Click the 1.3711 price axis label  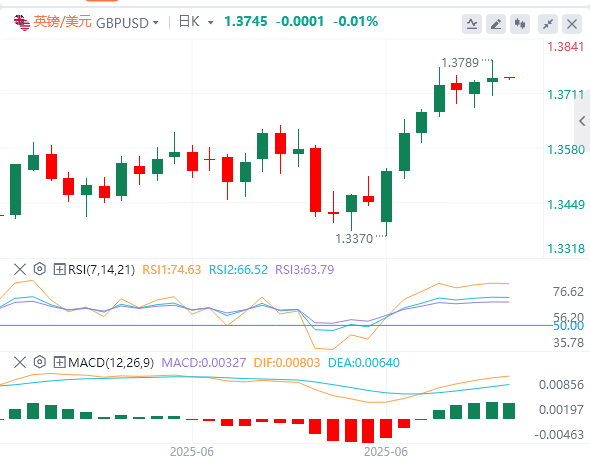pos(566,95)
